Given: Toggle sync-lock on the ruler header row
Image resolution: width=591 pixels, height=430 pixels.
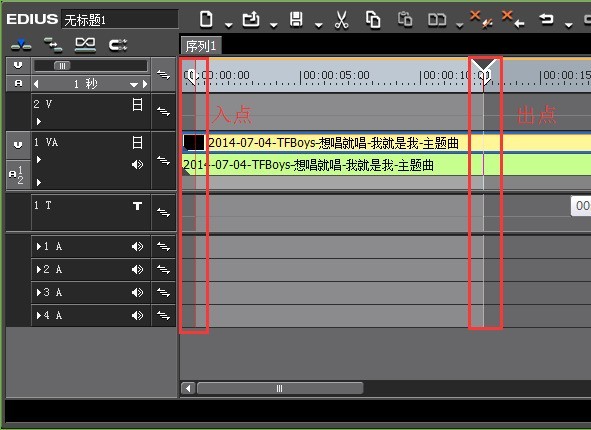Looking at the screenshot, I should [x=163, y=74].
